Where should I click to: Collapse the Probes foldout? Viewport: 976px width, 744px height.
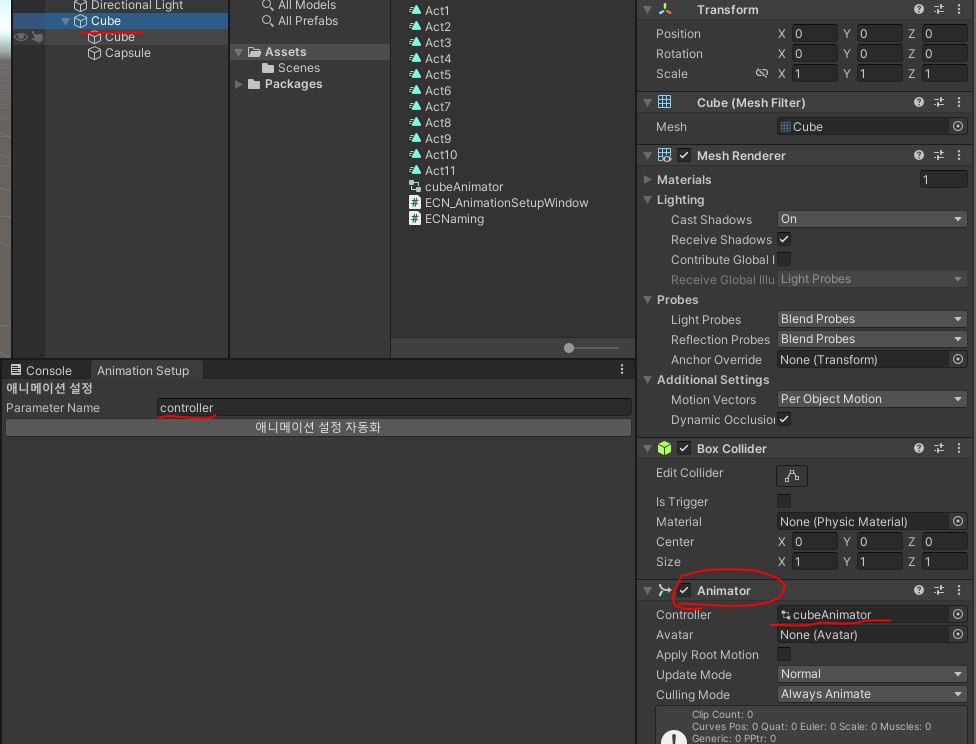647,299
